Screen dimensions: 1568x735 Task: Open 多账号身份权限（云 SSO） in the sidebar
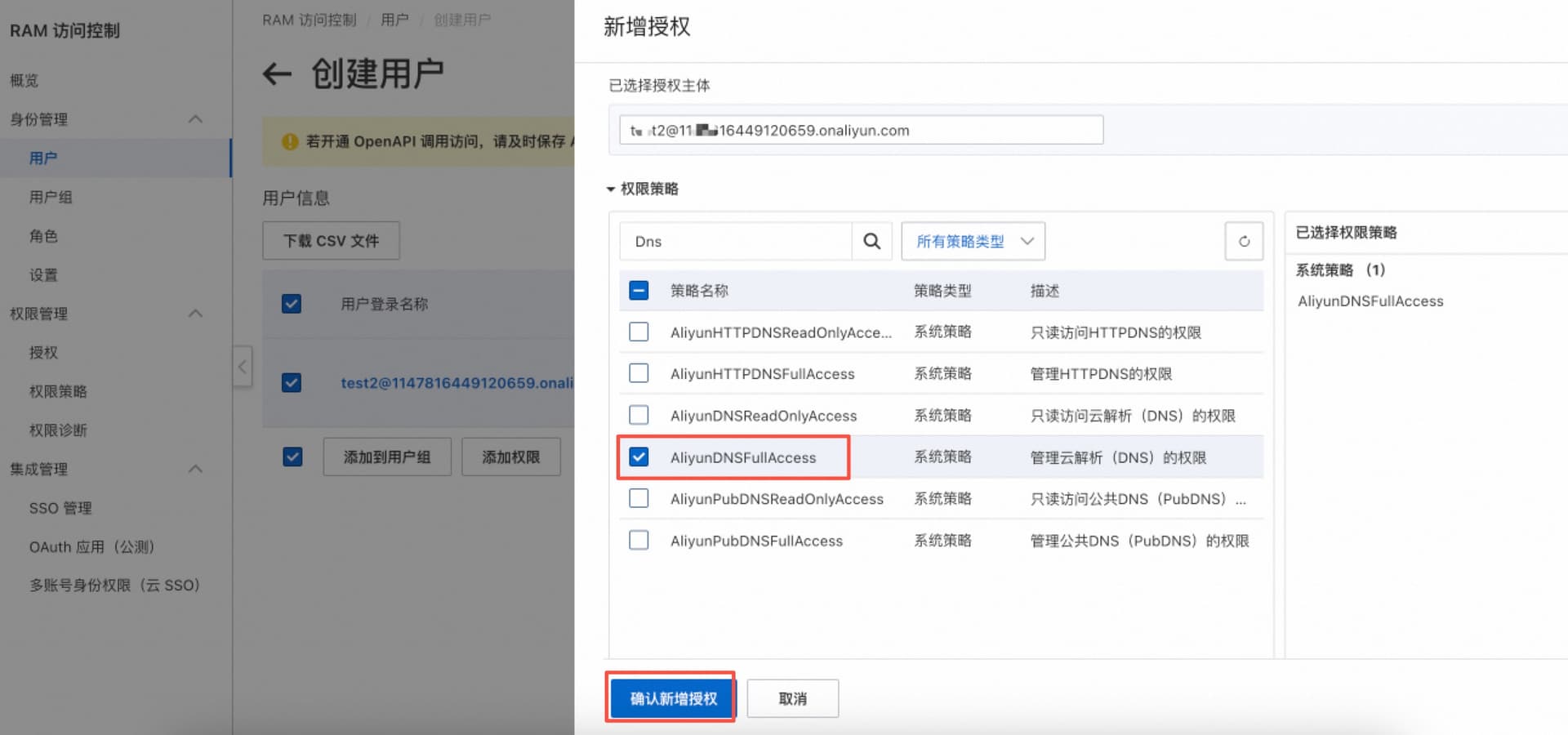coord(114,586)
